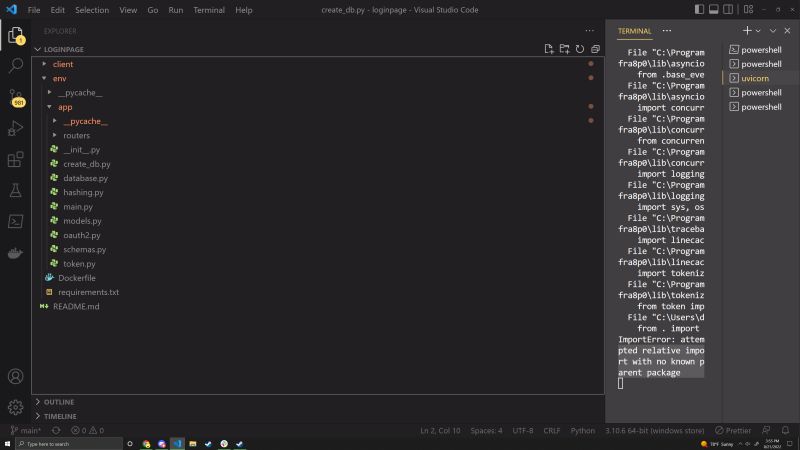The image size is (800, 450).
Task: Open customize layout button
Action: [x=748, y=9]
